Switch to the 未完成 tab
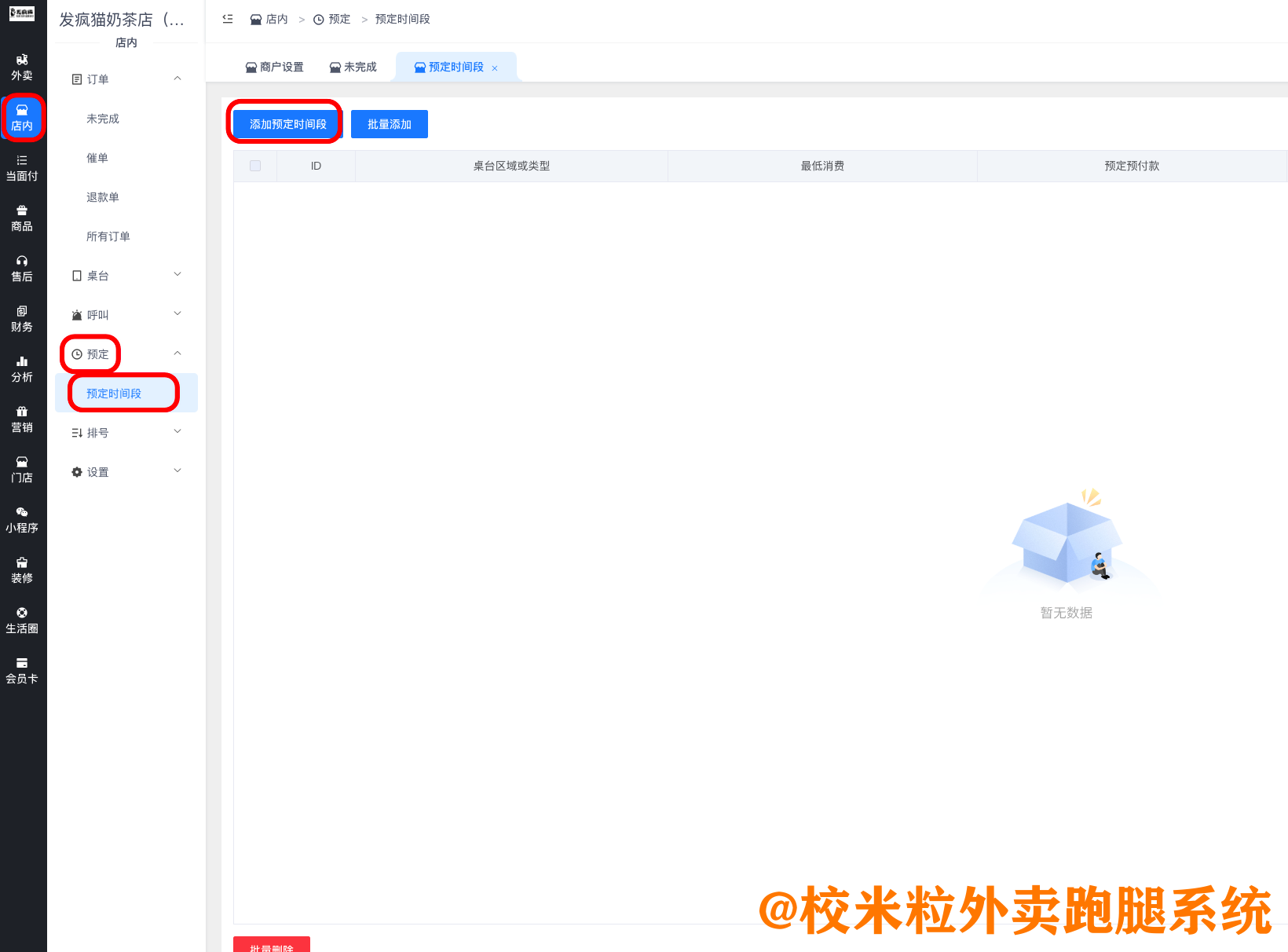 click(x=353, y=67)
